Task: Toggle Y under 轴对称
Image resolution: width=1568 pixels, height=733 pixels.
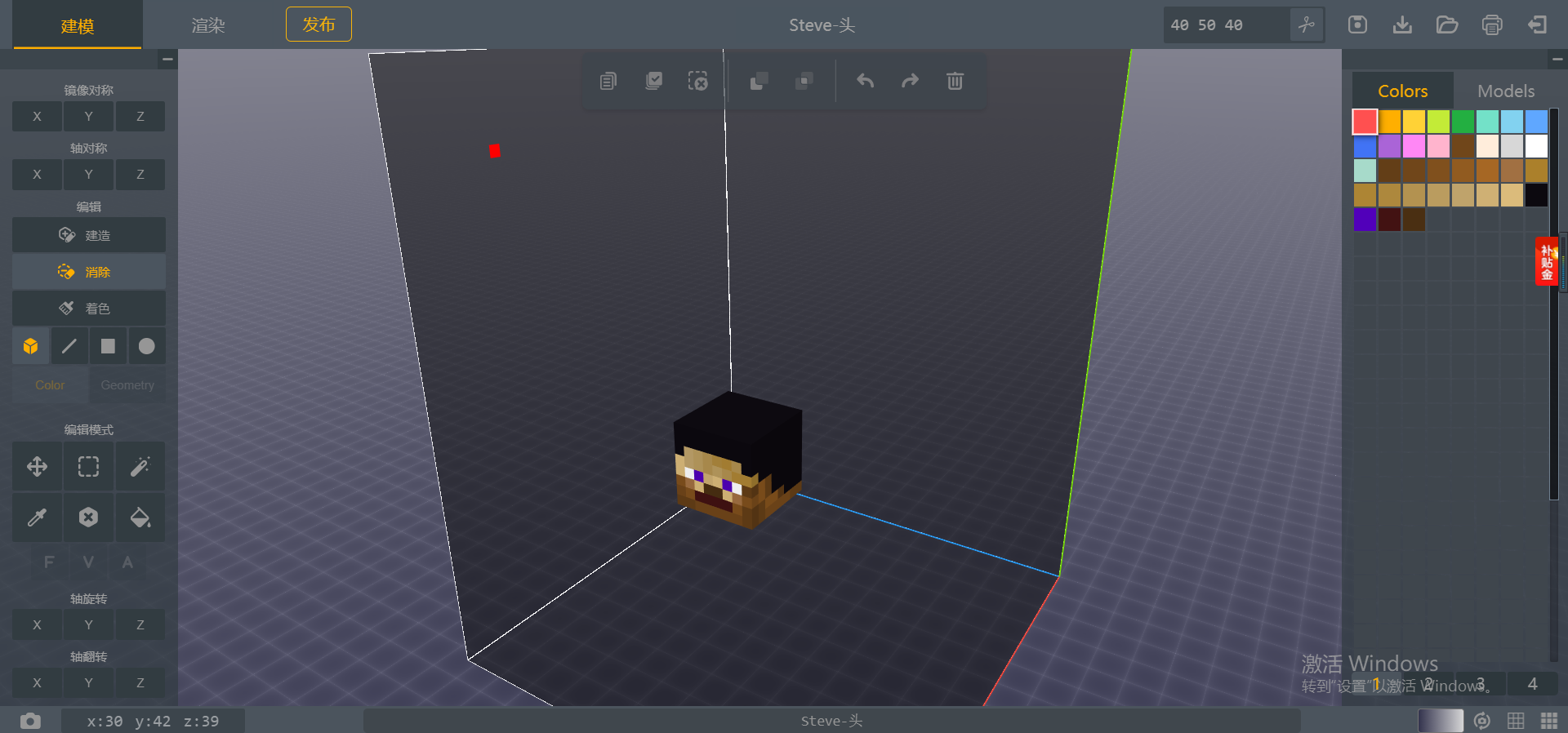Action: [88, 175]
